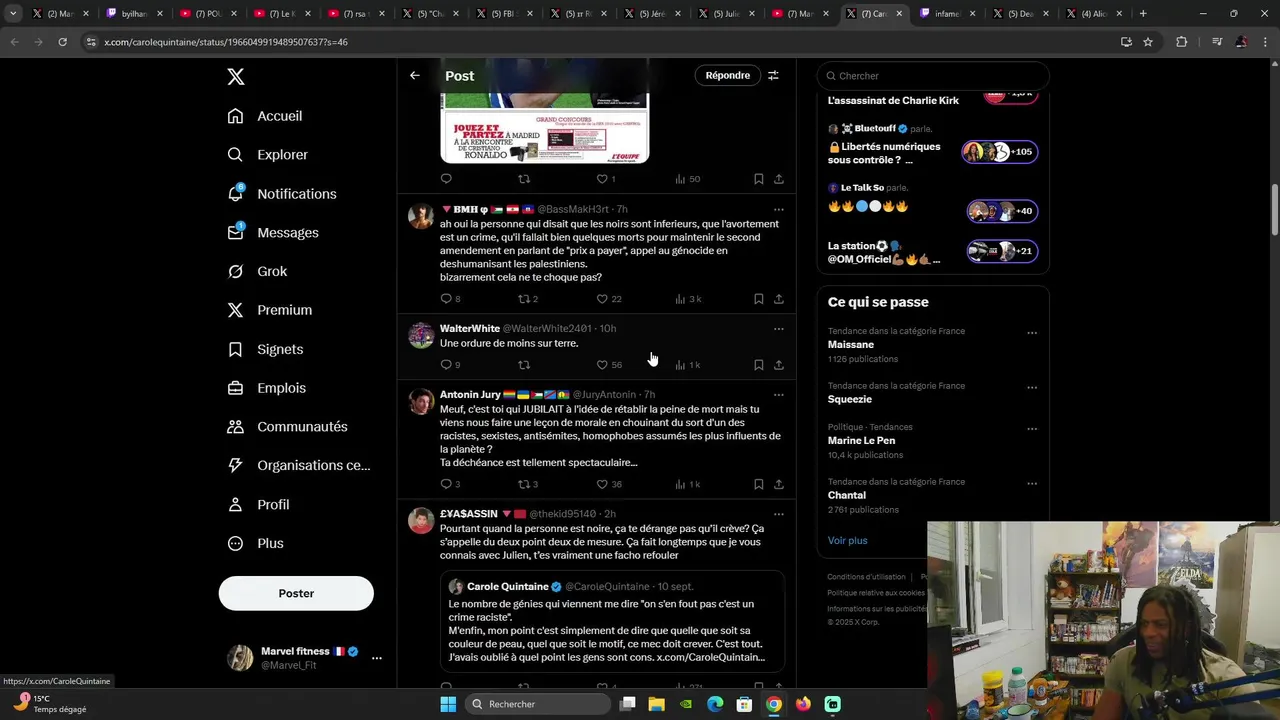Image resolution: width=1280 pixels, height=720 pixels.
Task: Open Profil page
Action: (259, 505)
